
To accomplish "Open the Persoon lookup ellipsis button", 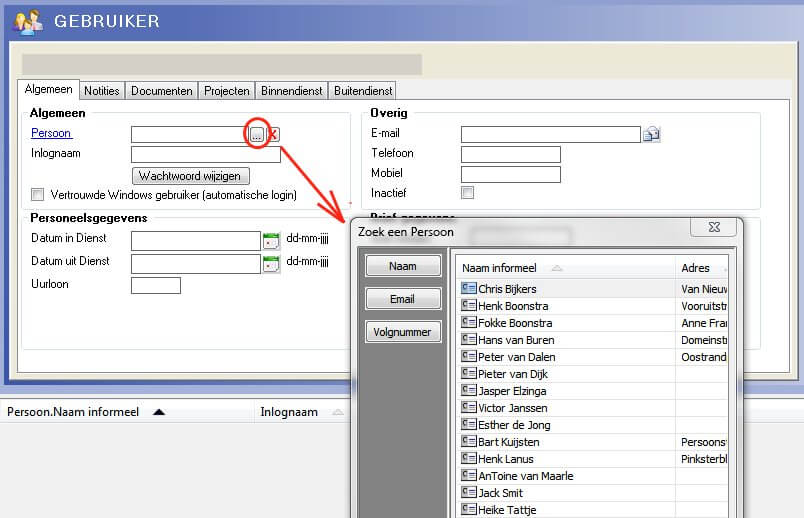I will point(256,134).
